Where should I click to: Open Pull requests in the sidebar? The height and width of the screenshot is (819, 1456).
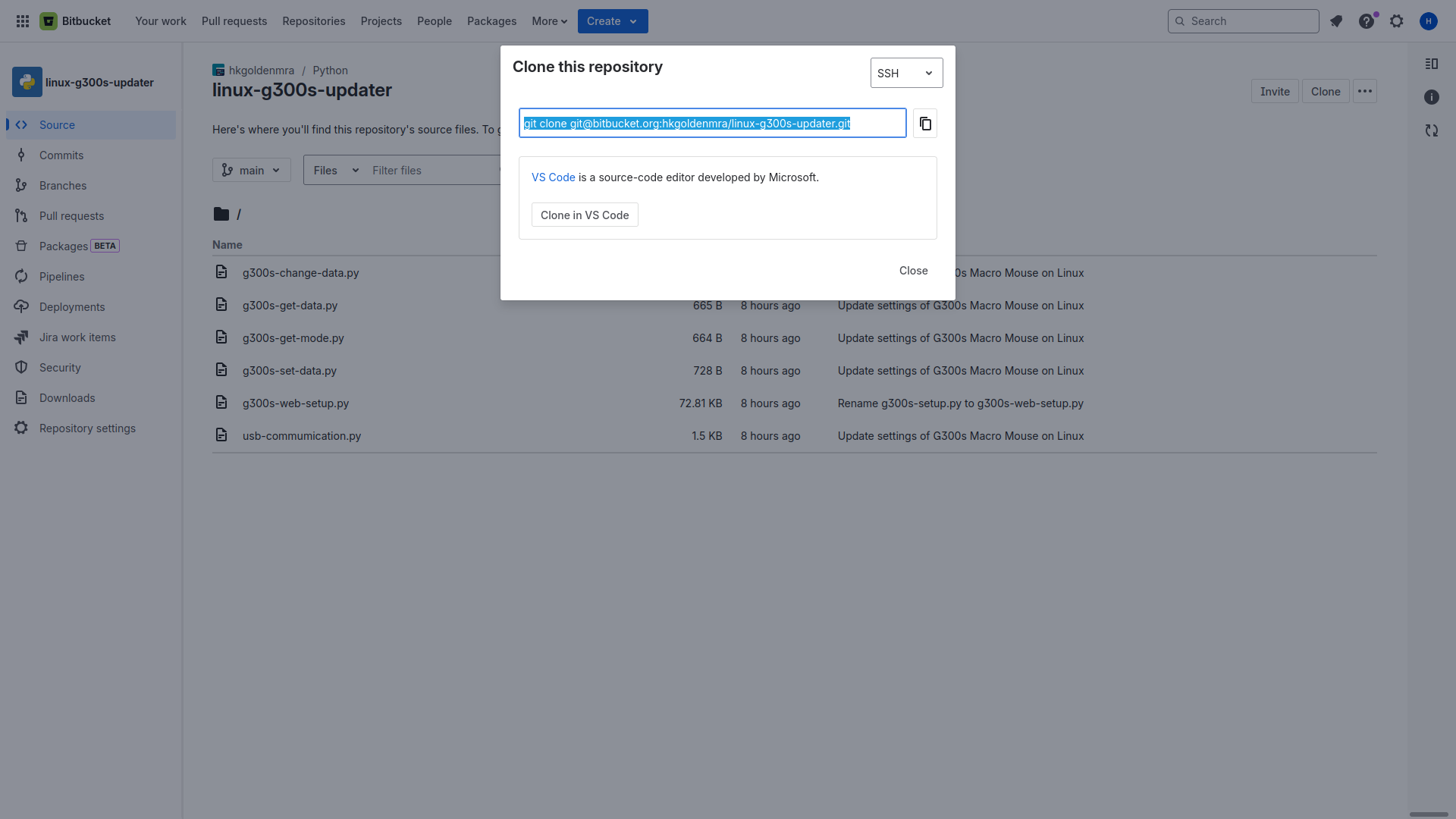[x=91, y=216]
